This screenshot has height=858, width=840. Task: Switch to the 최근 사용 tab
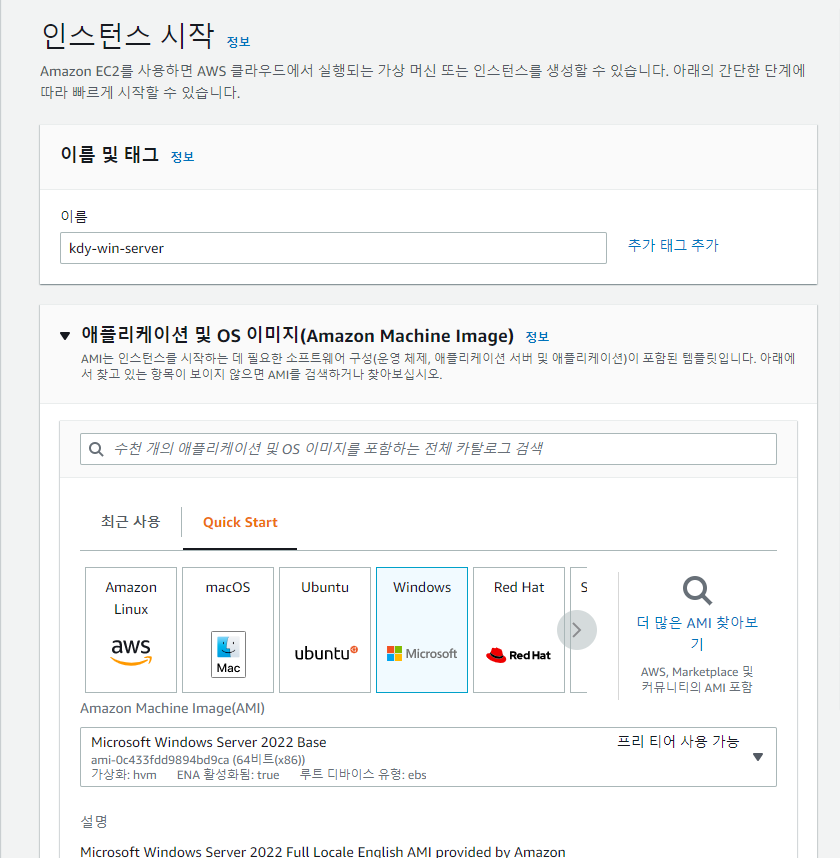click(x=130, y=521)
